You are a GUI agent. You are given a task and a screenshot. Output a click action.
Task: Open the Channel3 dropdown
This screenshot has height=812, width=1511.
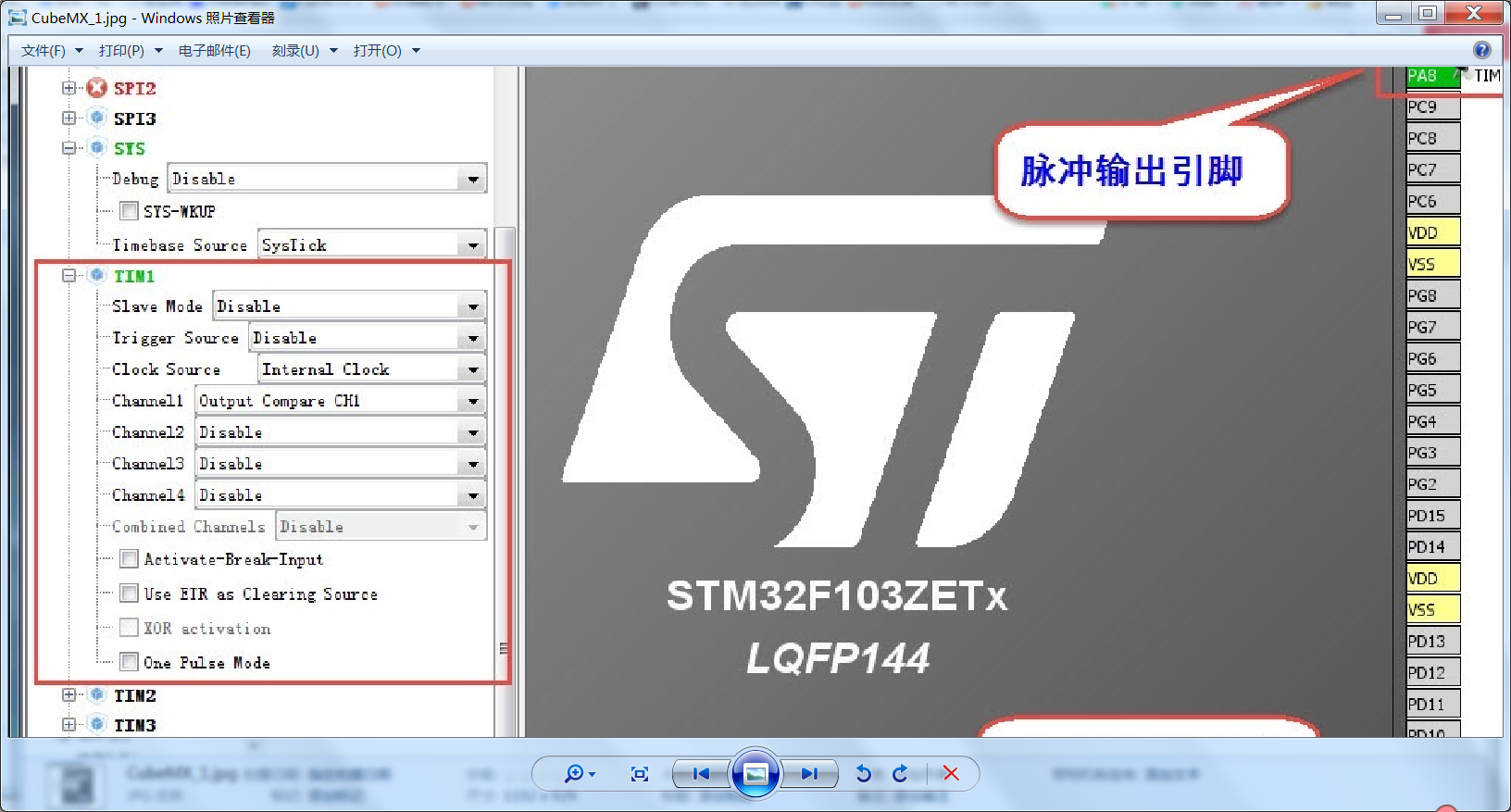(x=341, y=464)
